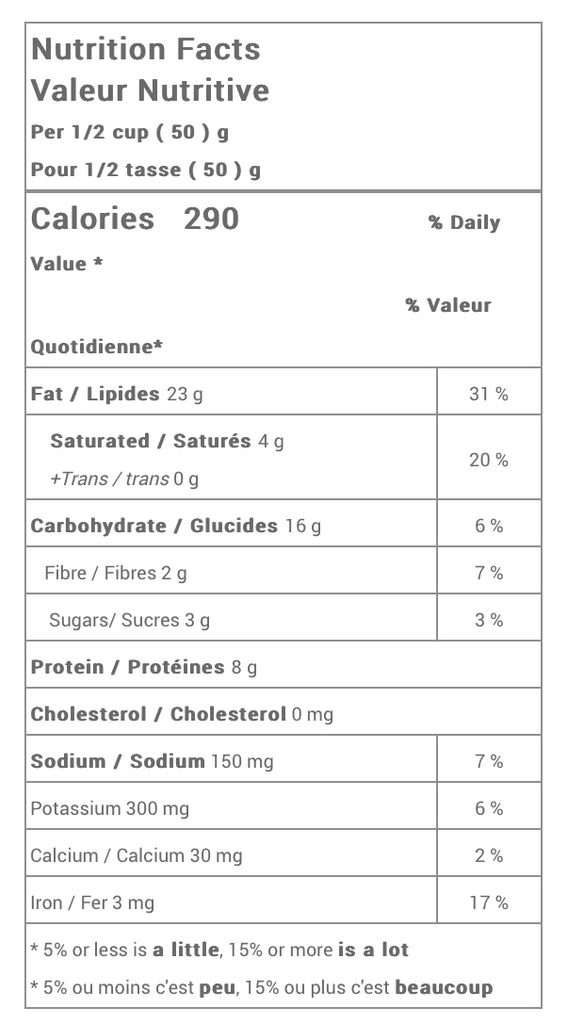Screen dimensions: 567x1024
Task: Select the Valeur Nutritive title text
Action: pyautogui.click(x=150, y=90)
